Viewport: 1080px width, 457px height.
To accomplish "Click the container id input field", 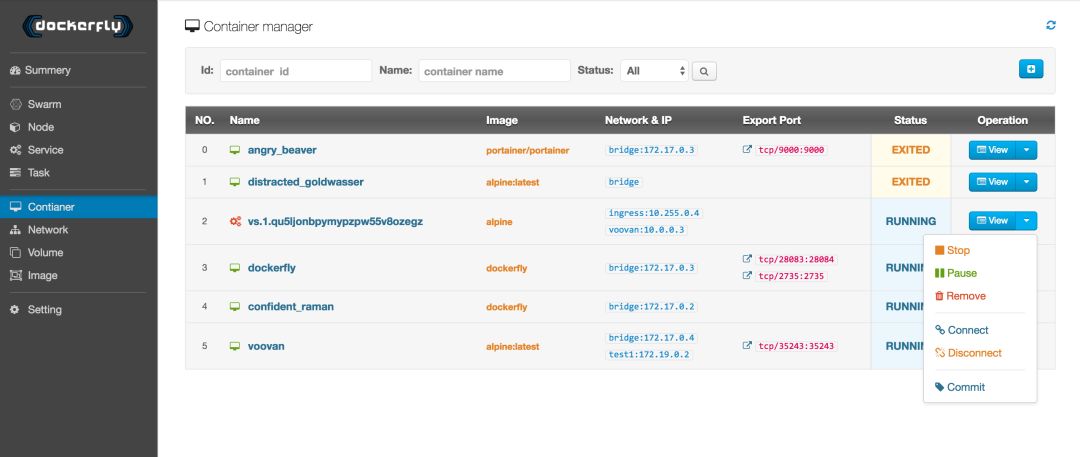I will pos(295,71).
